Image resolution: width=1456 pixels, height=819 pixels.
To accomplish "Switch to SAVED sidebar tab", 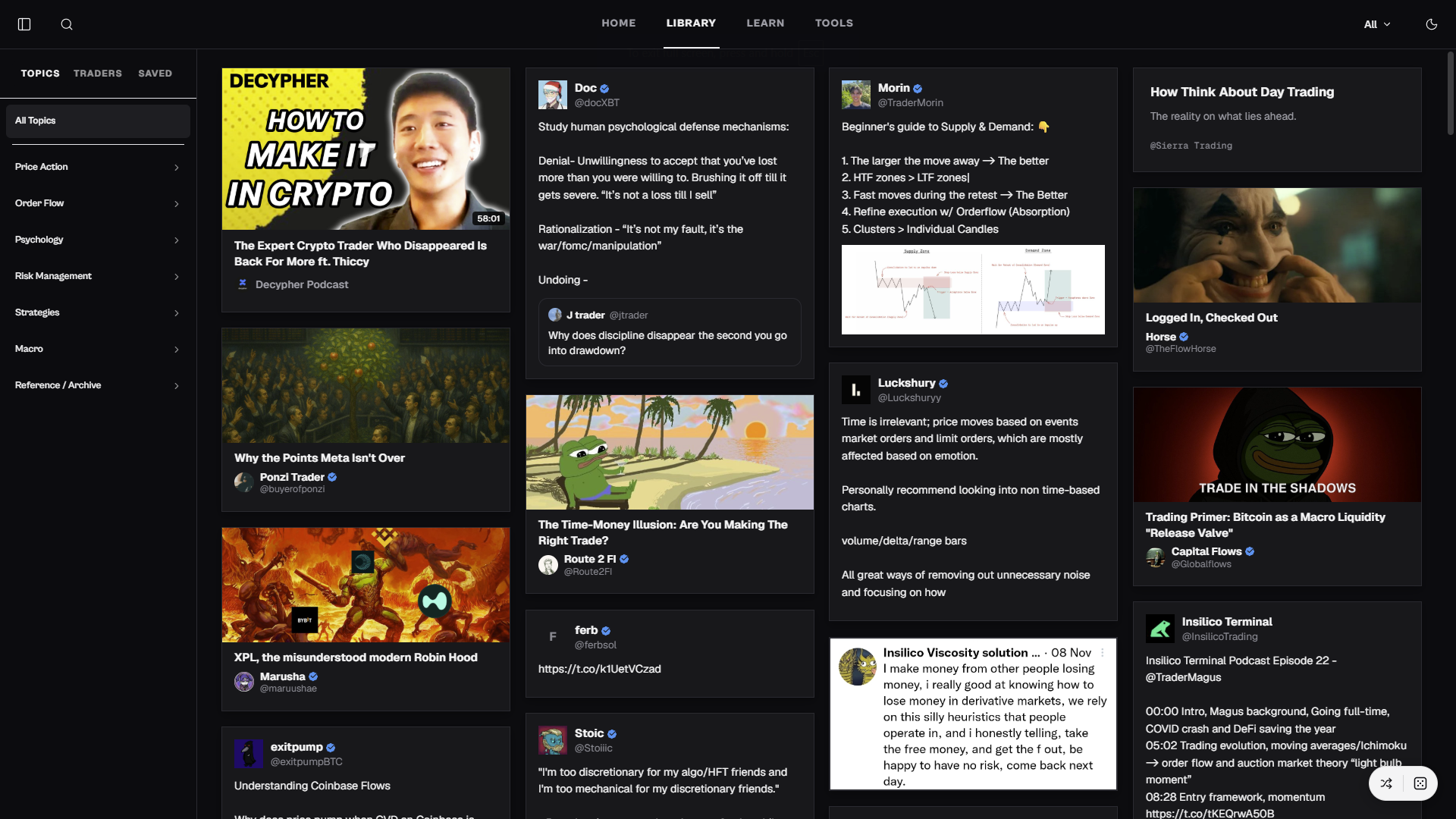I will 155,74.
